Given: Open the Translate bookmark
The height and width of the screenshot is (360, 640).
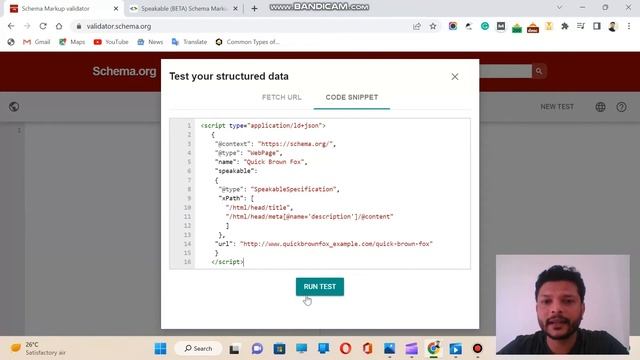Looking at the screenshot, I should [189, 42].
